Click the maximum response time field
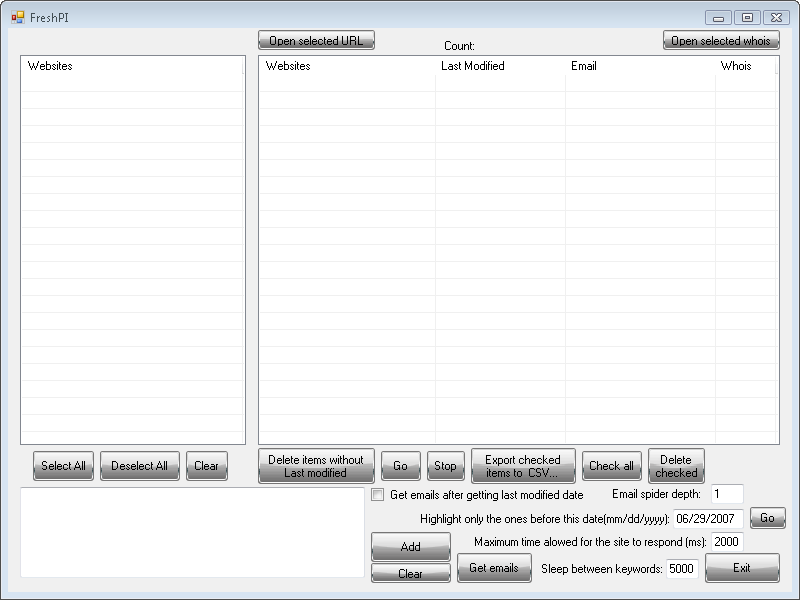Screen dimensions: 800x600 [x=727, y=541]
